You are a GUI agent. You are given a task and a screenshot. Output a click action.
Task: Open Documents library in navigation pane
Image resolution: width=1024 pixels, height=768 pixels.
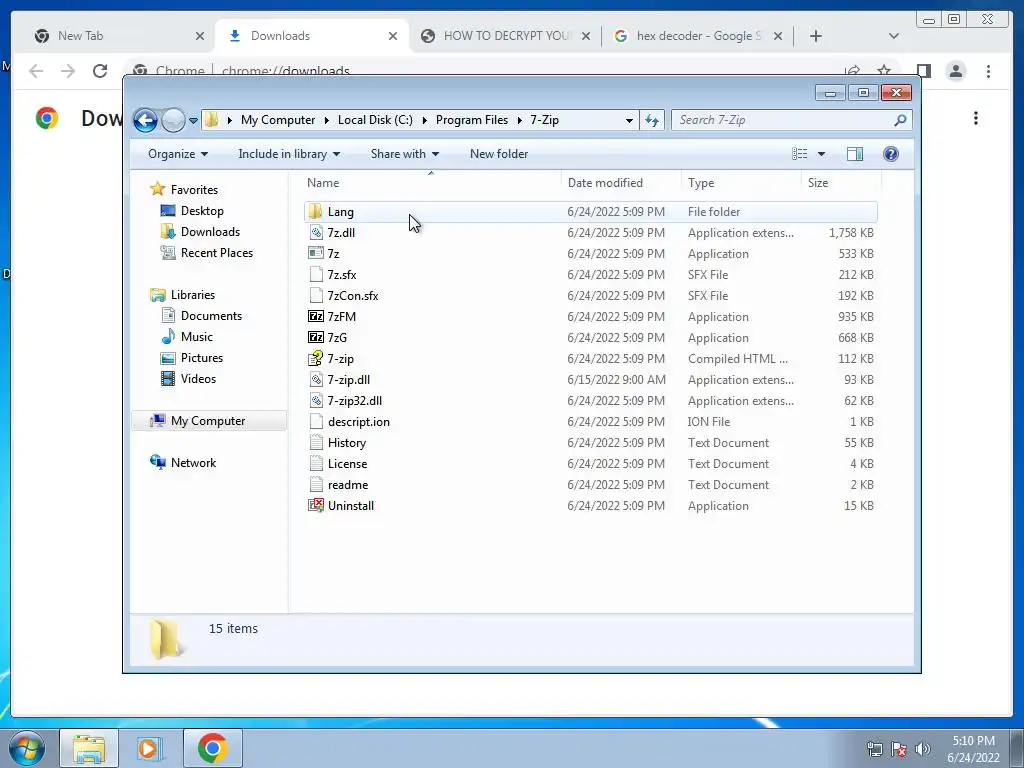tap(211, 316)
